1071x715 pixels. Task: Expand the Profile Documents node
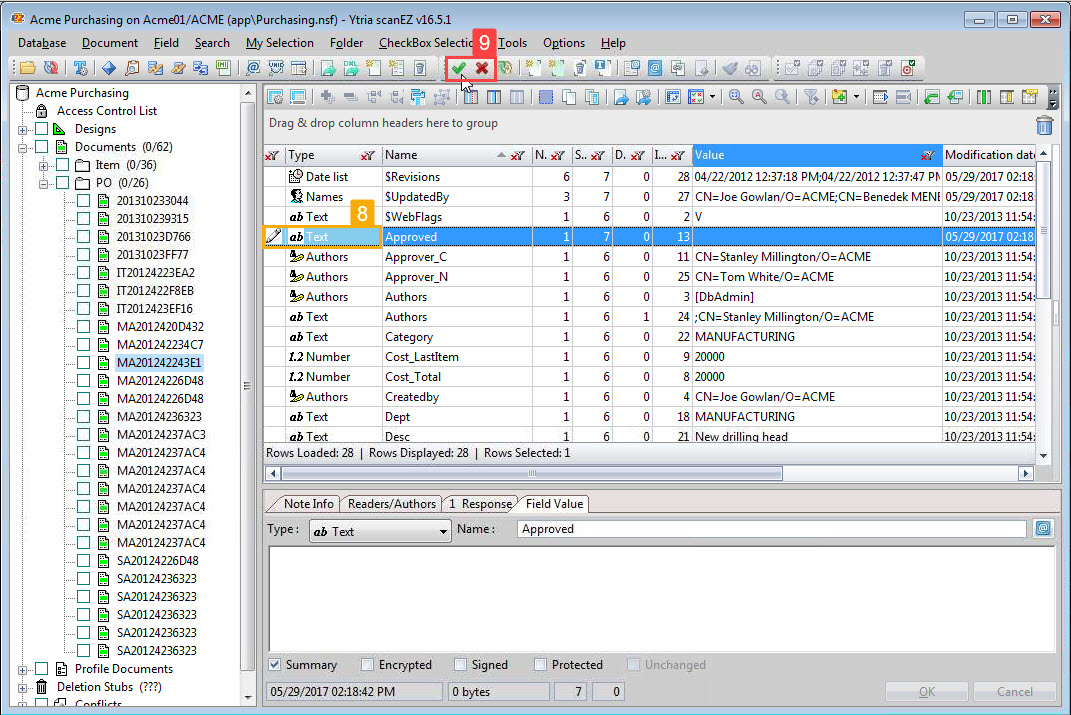(x=21, y=668)
